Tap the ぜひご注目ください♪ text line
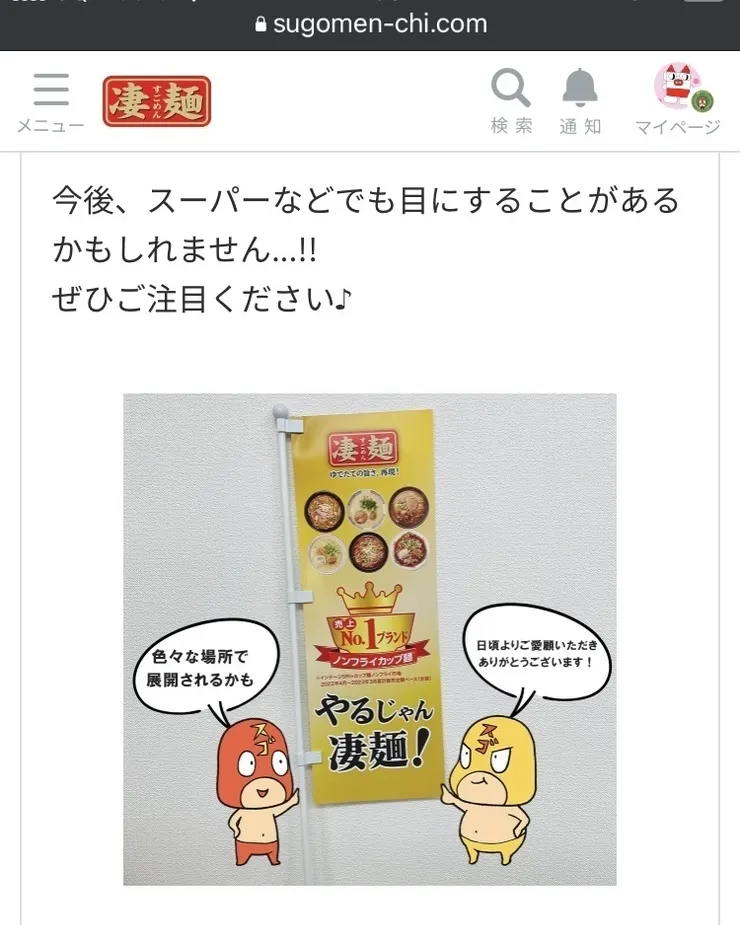Screen dimensions: 740x925 [202, 299]
